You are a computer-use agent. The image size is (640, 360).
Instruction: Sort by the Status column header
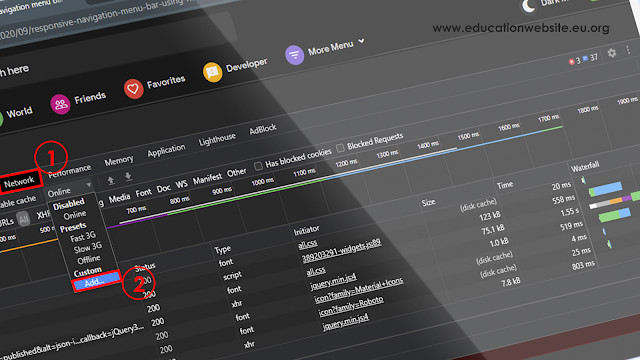[x=144, y=267]
